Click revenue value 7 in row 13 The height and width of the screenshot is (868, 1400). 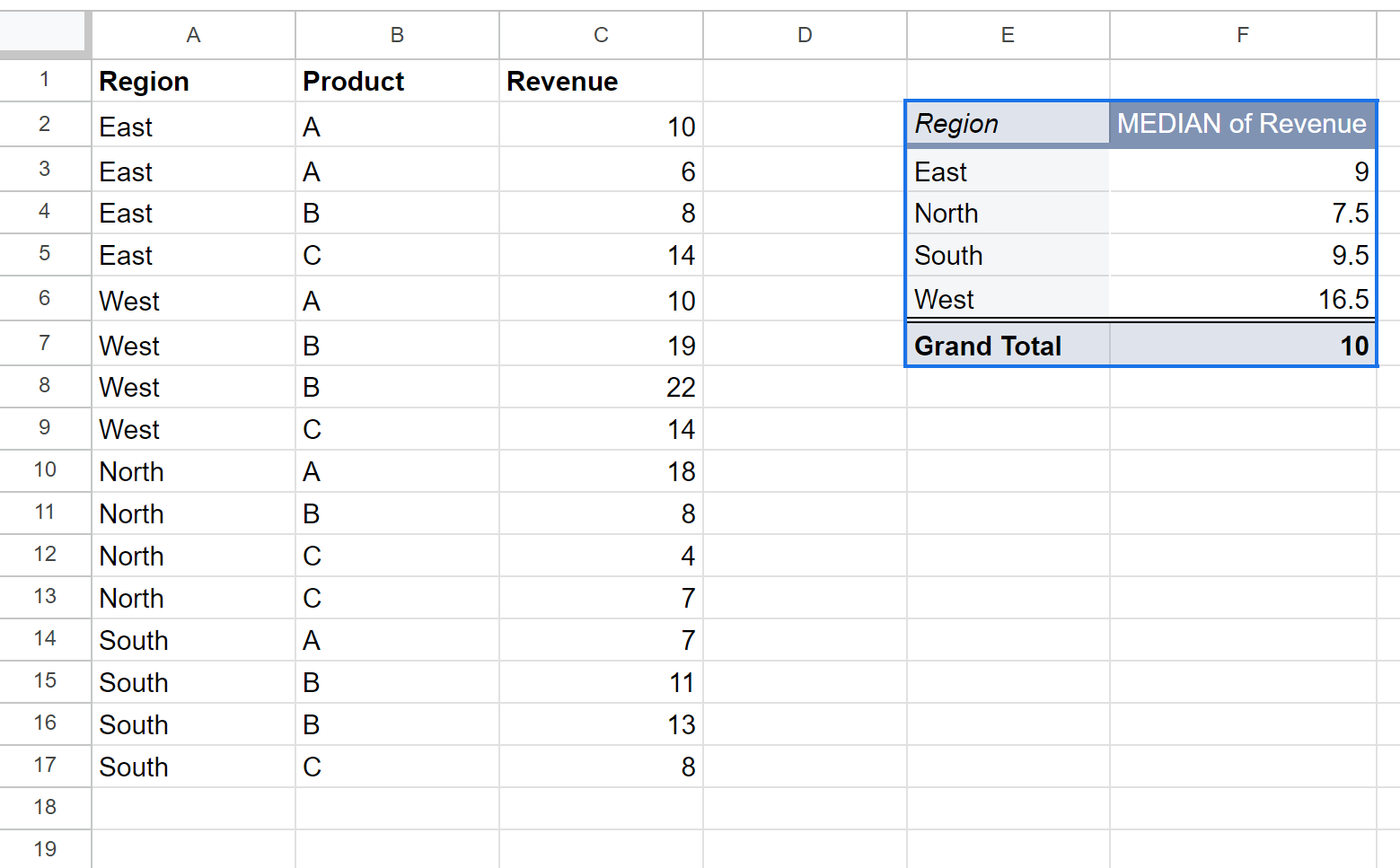pos(601,598)
